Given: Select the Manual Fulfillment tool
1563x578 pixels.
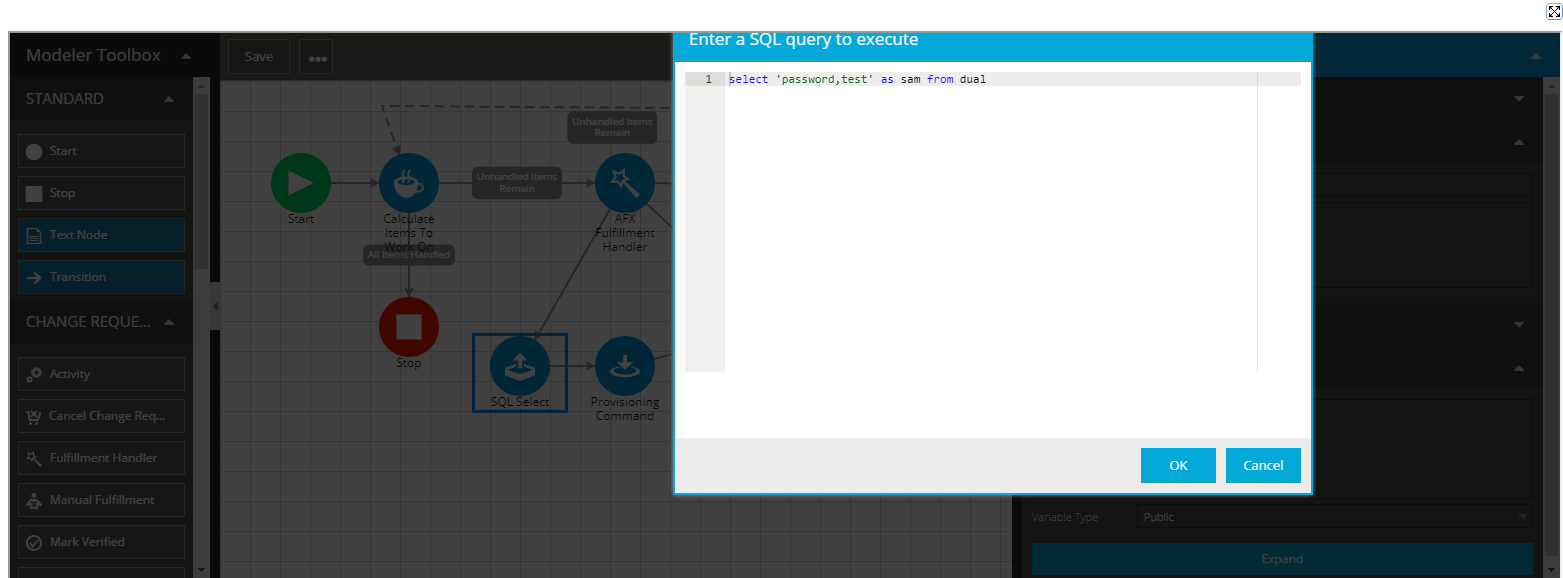Looking at the screenshot, I should [99, 499].
